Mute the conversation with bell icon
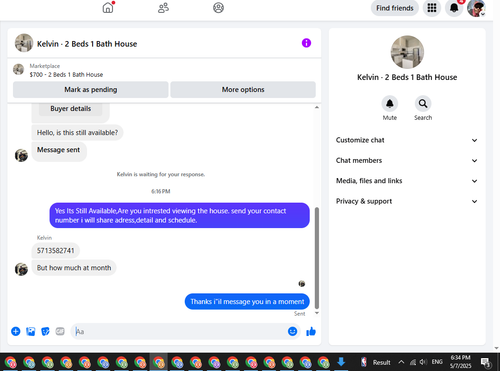 pos(390,104)
